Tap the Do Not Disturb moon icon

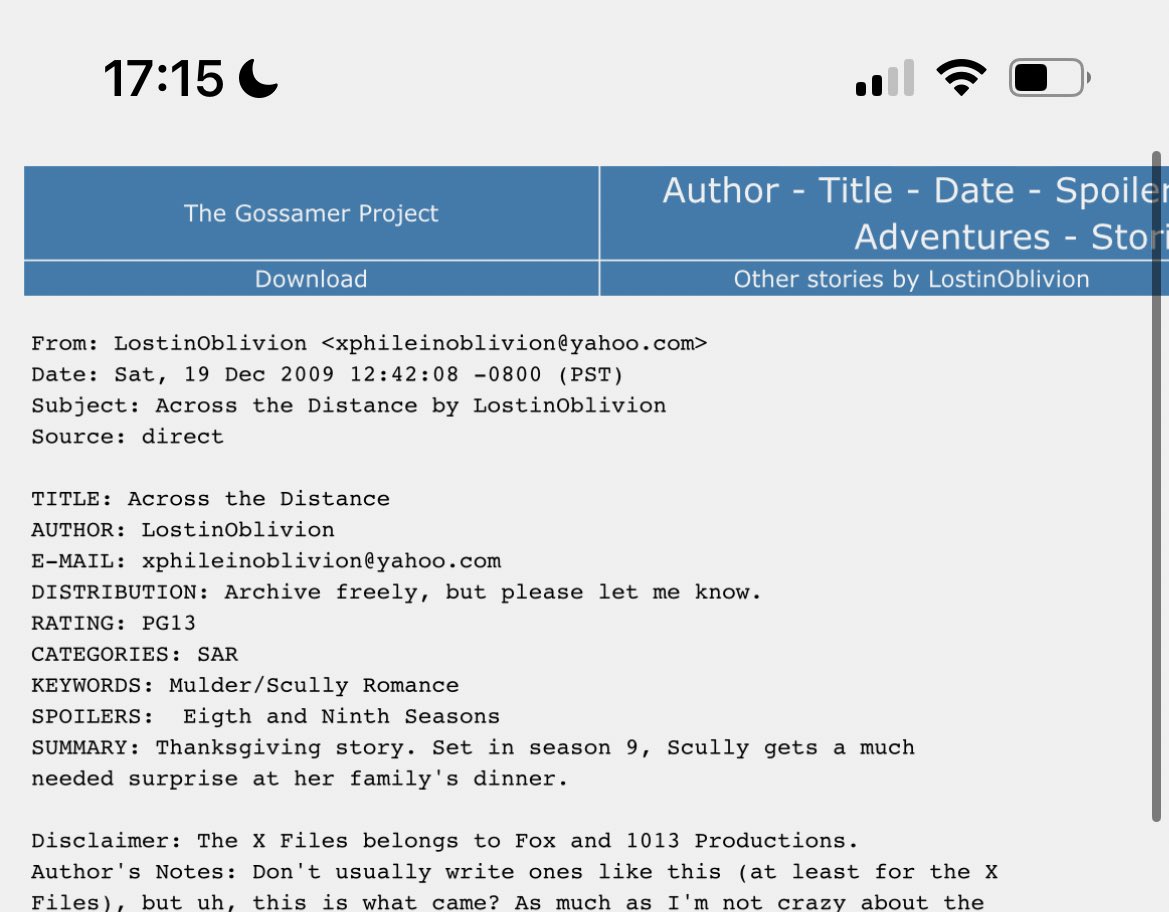click(258, 78)
